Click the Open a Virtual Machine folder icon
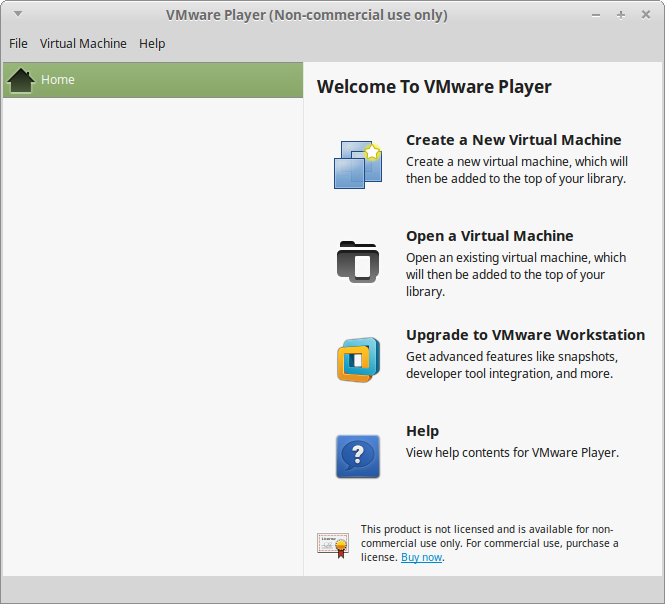 [x=358, y=262]
